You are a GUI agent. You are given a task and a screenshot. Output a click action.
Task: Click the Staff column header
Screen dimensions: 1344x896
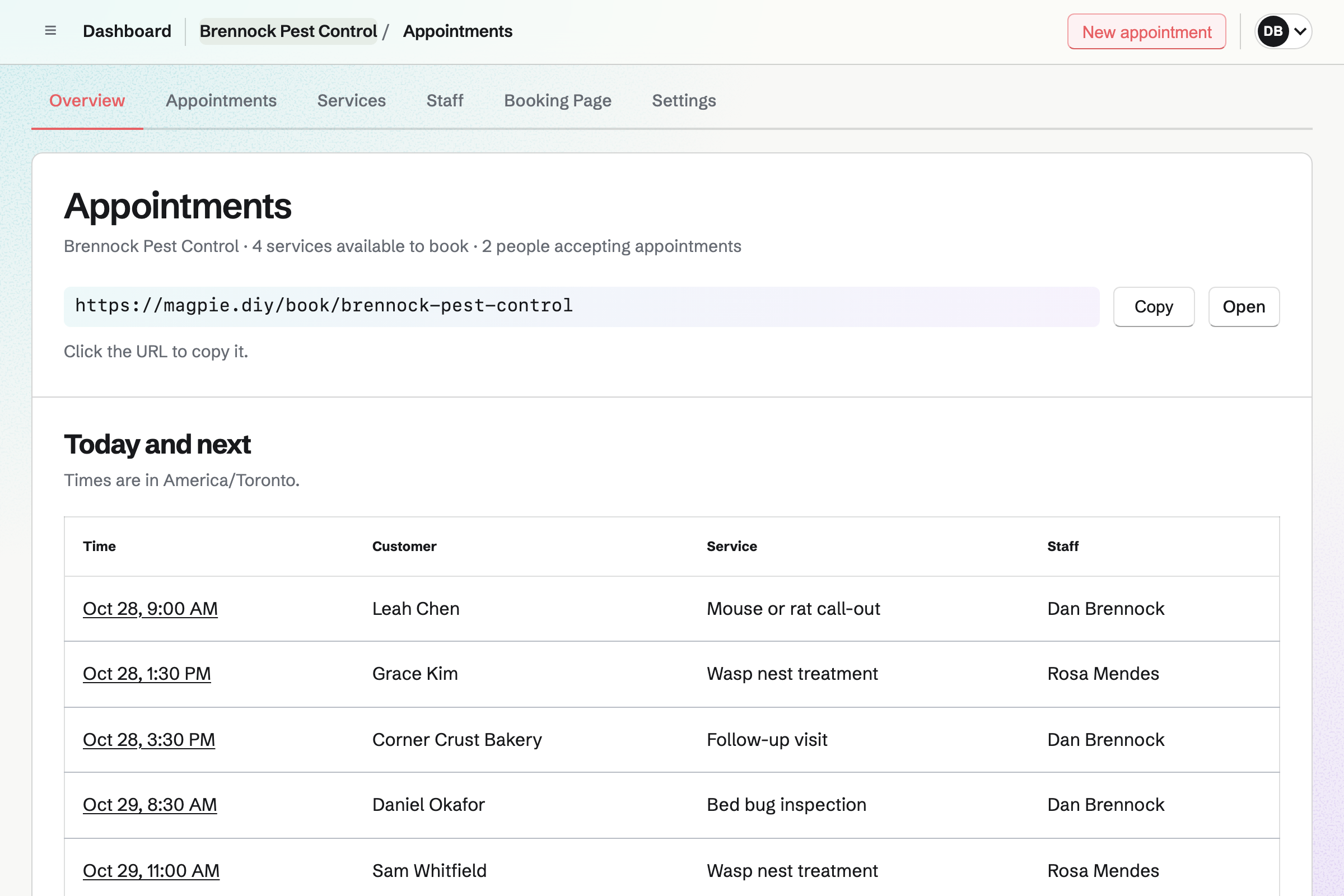pyautogui.click(x=1063, y=547)
